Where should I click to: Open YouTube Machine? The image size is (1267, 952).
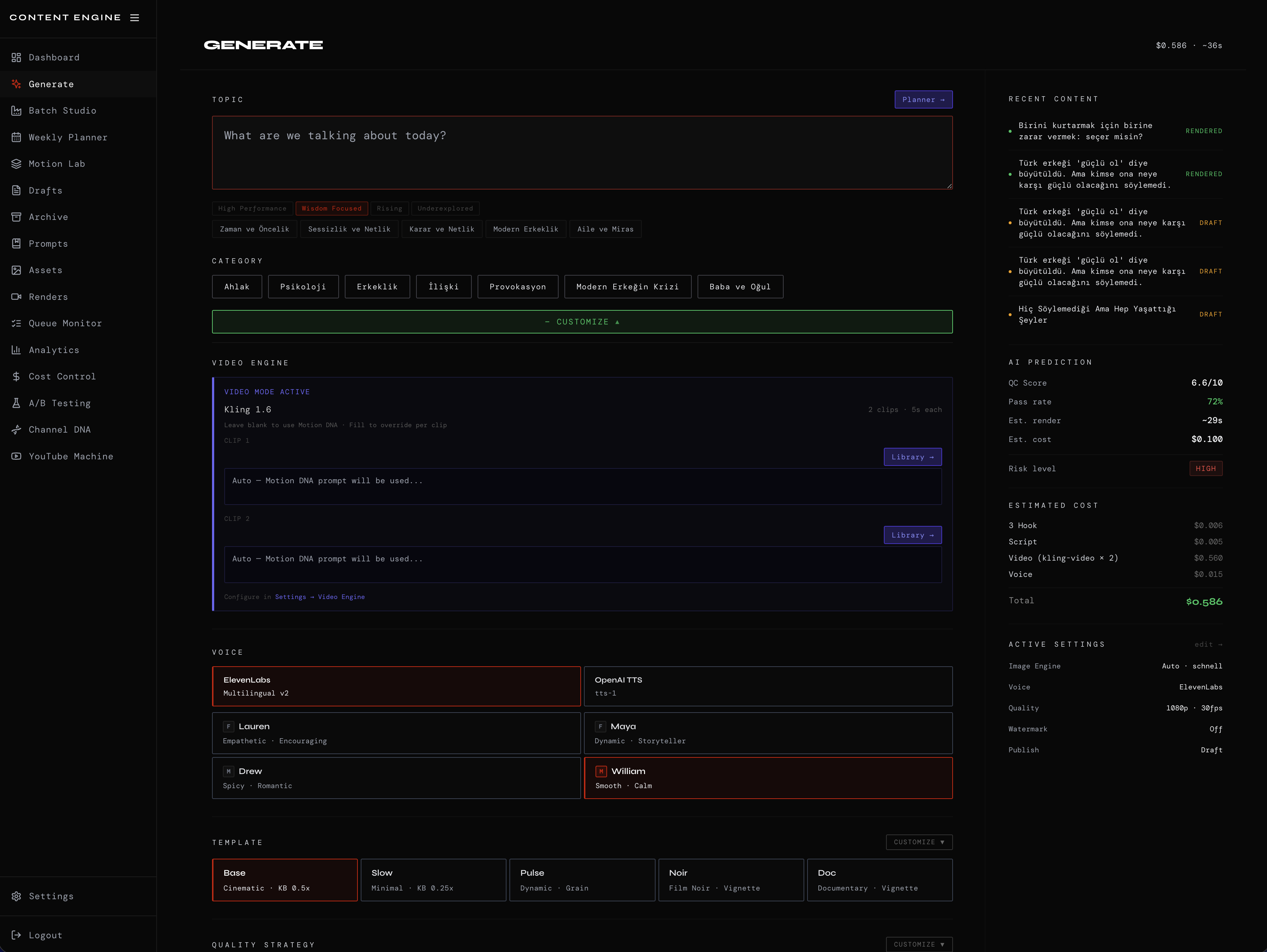(x=71, y=456)
